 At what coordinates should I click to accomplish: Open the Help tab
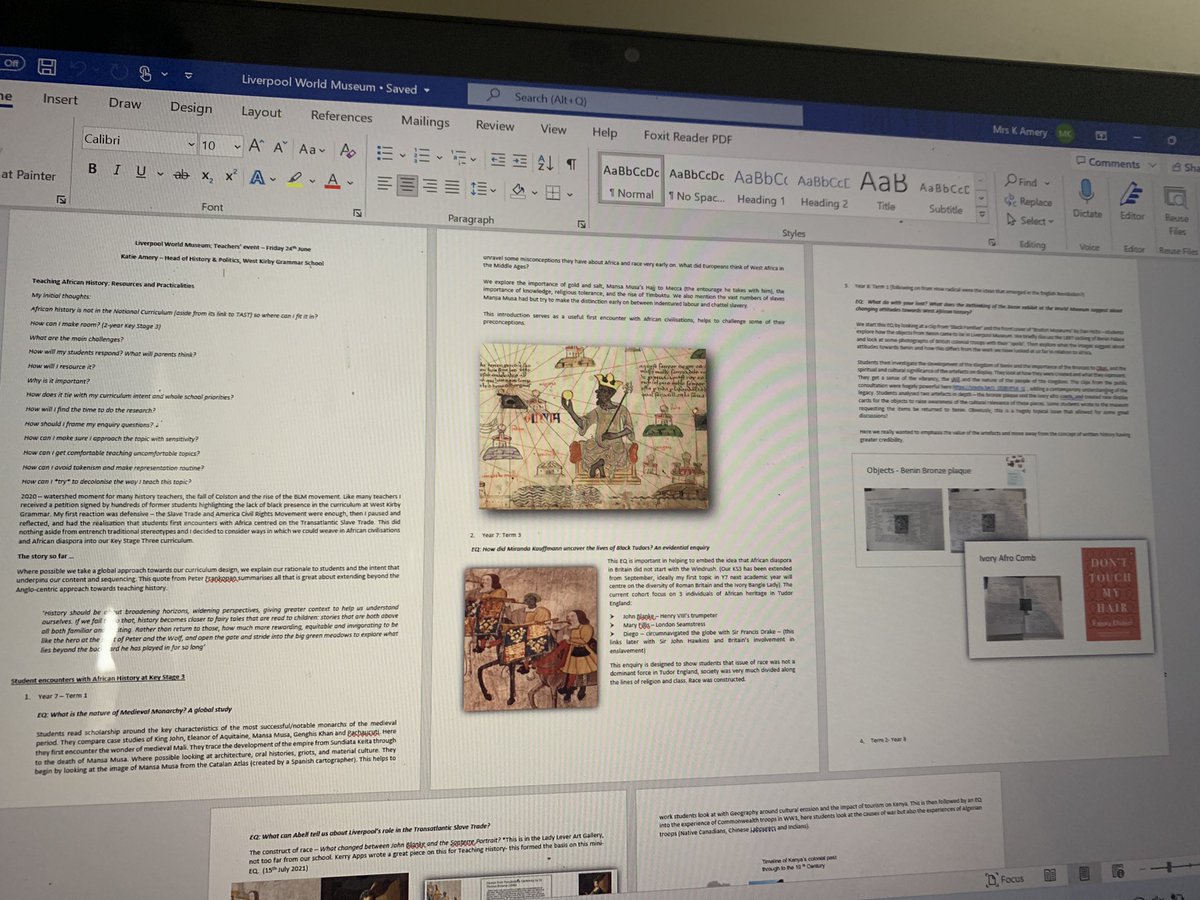click(604, 132)
